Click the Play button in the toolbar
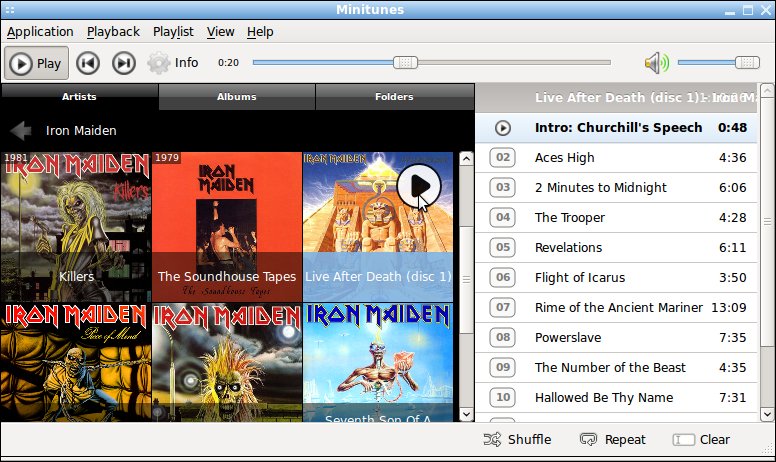The width and height of the screenshot is (776, 462). click(36, 63)
